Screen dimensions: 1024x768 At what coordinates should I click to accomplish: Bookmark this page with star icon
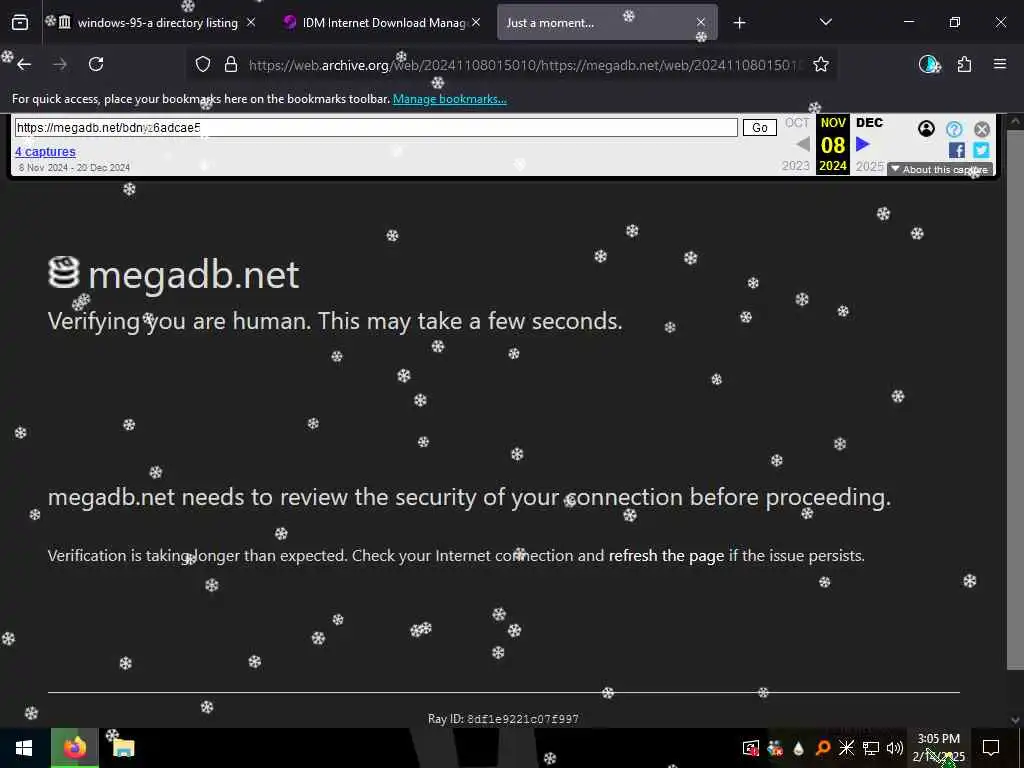point(821,64)
